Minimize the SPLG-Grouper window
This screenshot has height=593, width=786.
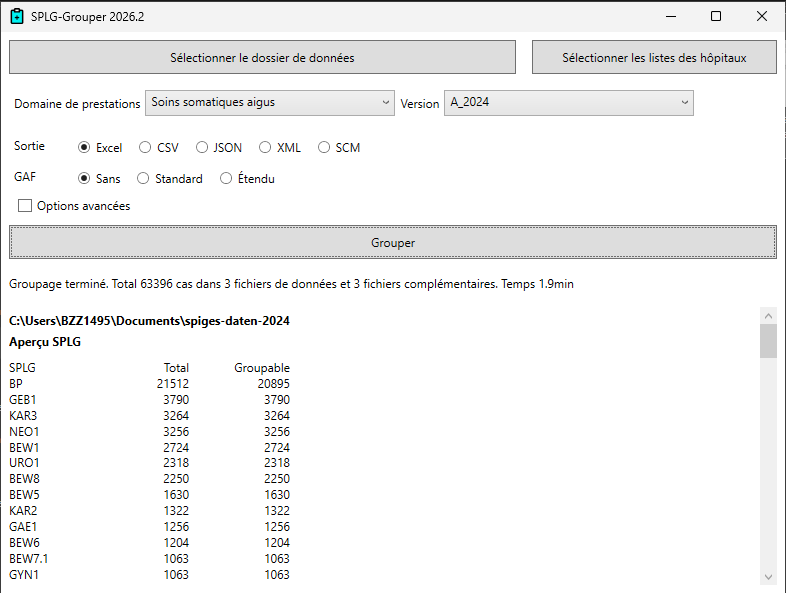tap(671, 17)
